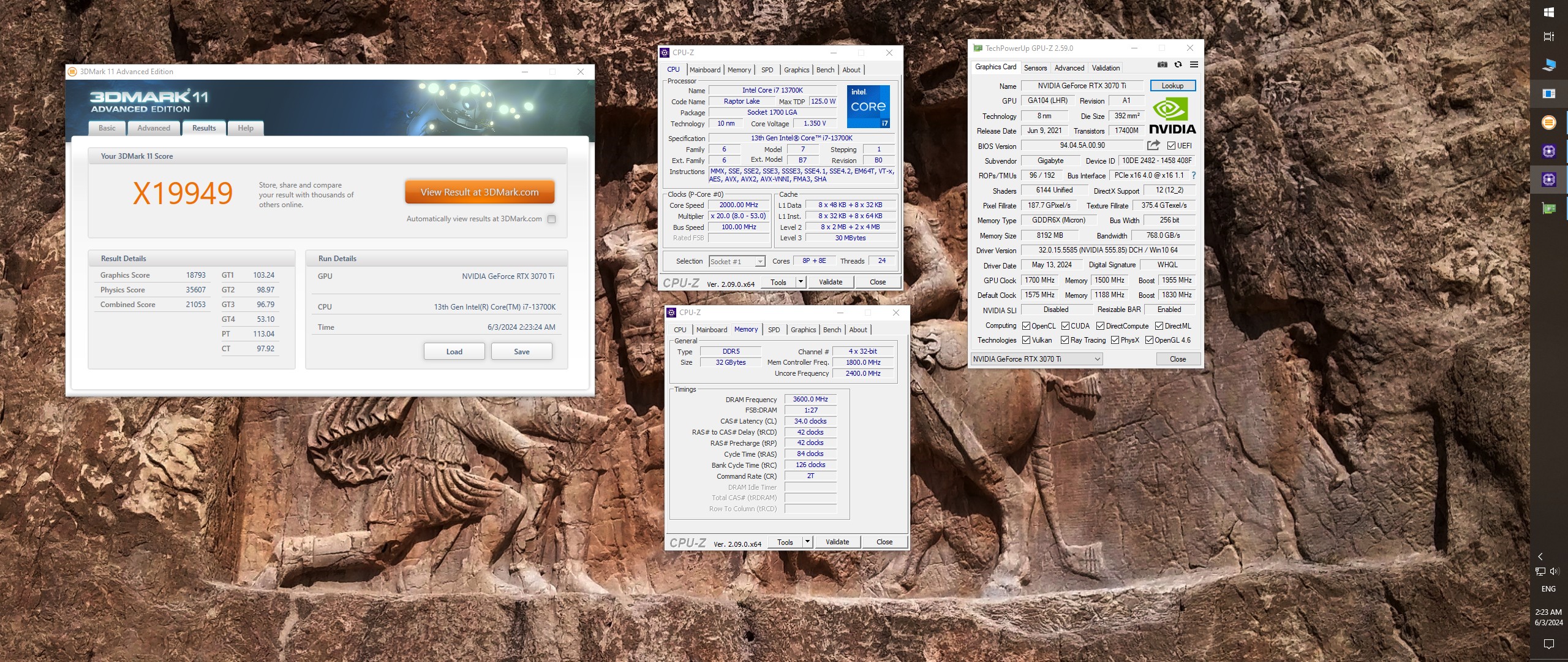Click the GPU-Z Close button
This screenshot has height=662, width=1568.
1178,359
